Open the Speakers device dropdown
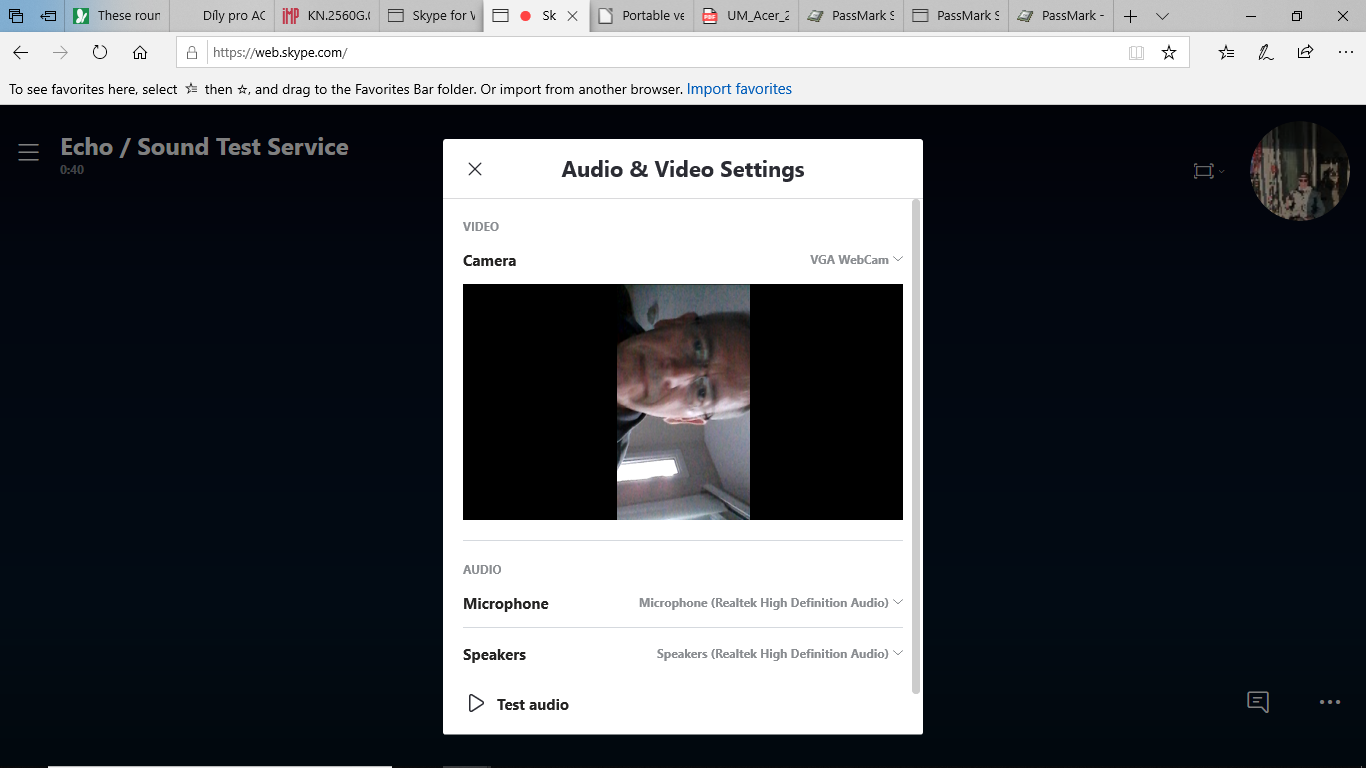Viewport: 1366px width, 768px height. point(779,653)
